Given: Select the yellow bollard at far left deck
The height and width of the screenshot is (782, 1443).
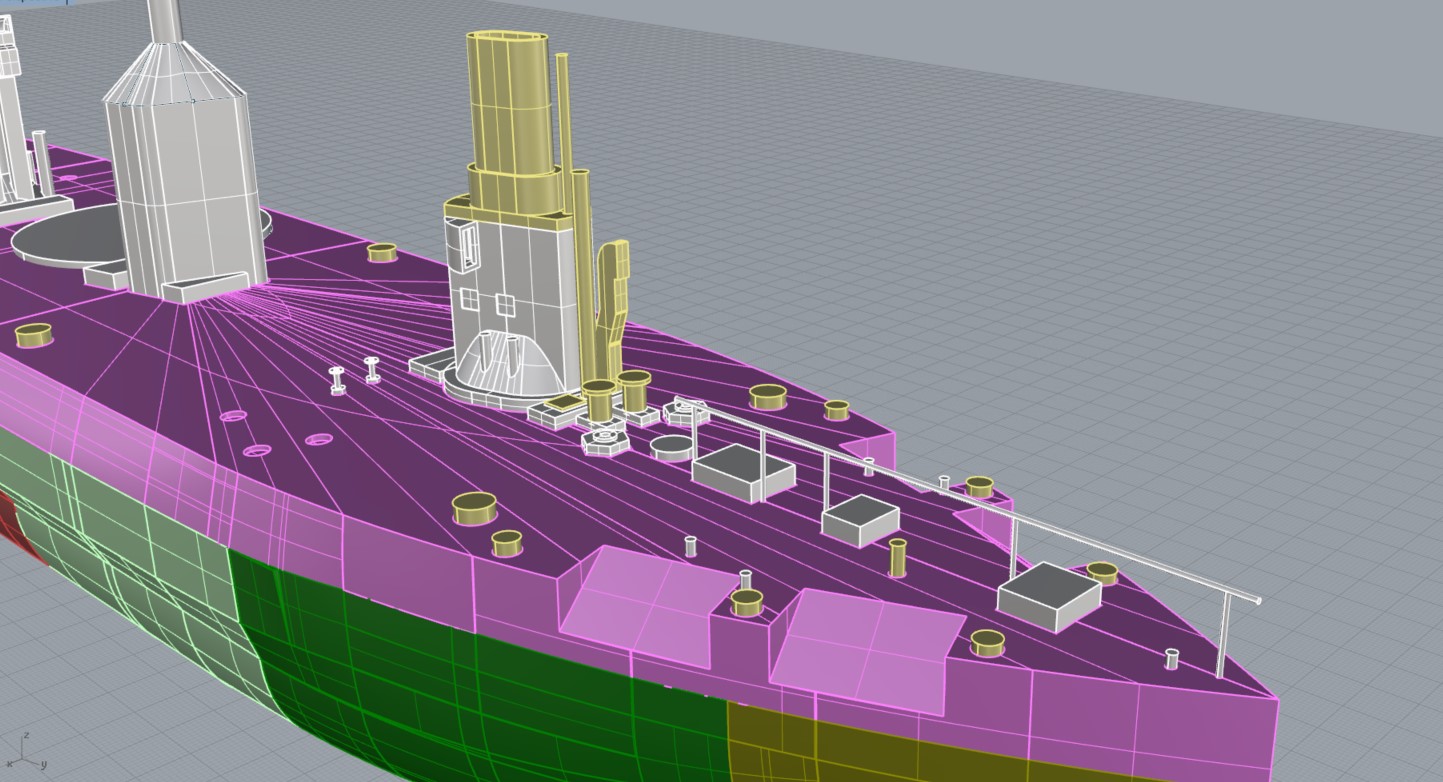Looking at the screenshot, I should click(x=33, y=335).
